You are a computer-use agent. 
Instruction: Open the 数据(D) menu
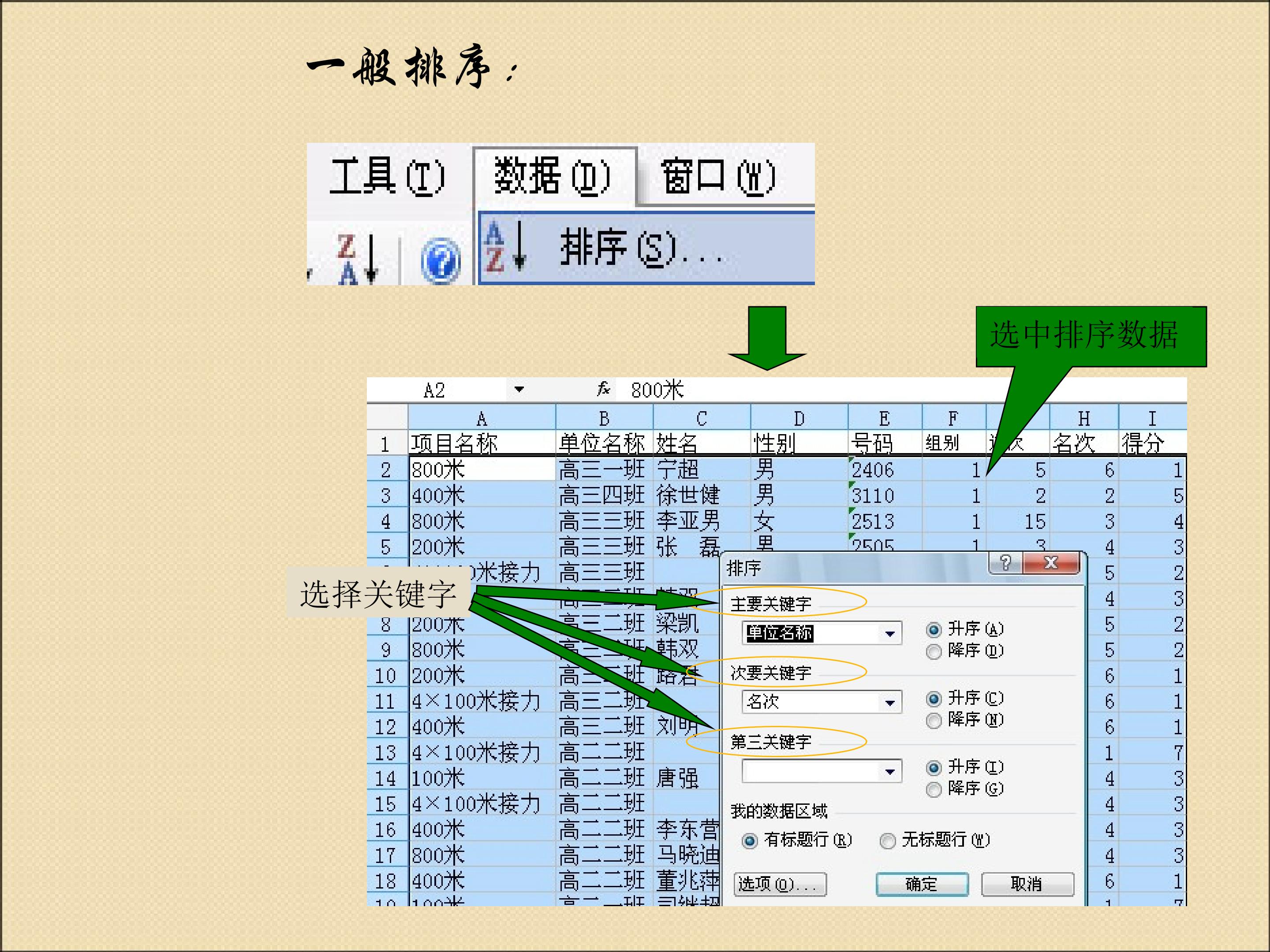pyautogui.click(x=552, y=177)
